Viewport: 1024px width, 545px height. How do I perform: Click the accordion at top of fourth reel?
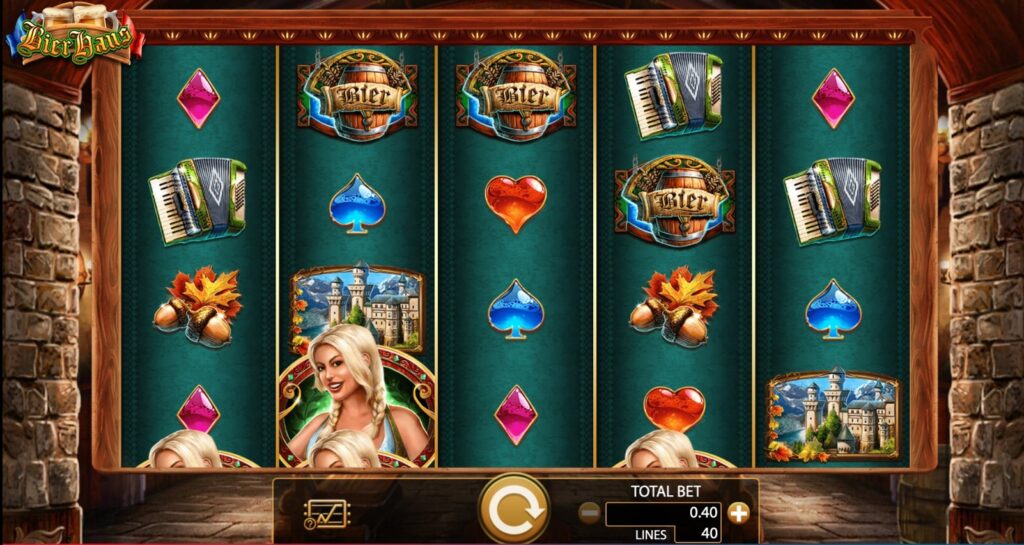click(674, 95)
